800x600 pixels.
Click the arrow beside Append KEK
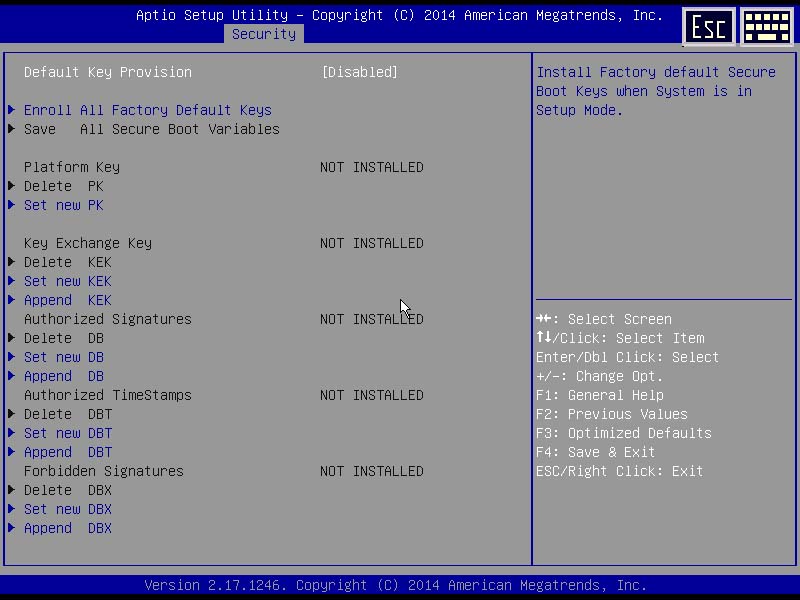pos(12,299)
